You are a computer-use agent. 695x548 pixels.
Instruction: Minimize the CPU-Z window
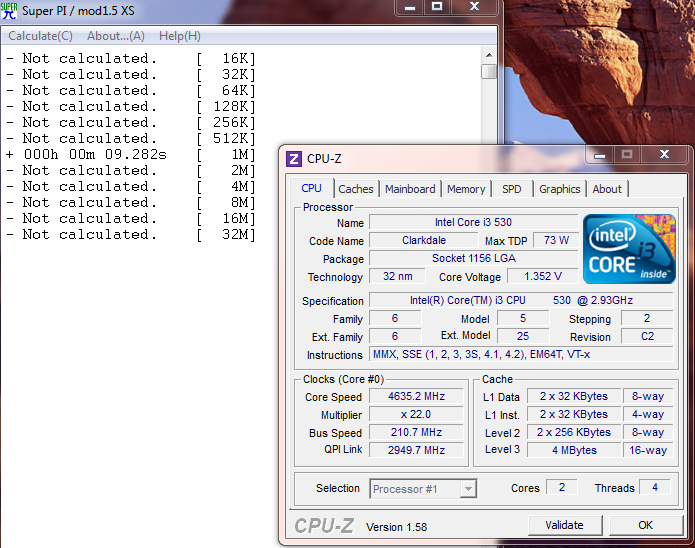click(600, 155)
